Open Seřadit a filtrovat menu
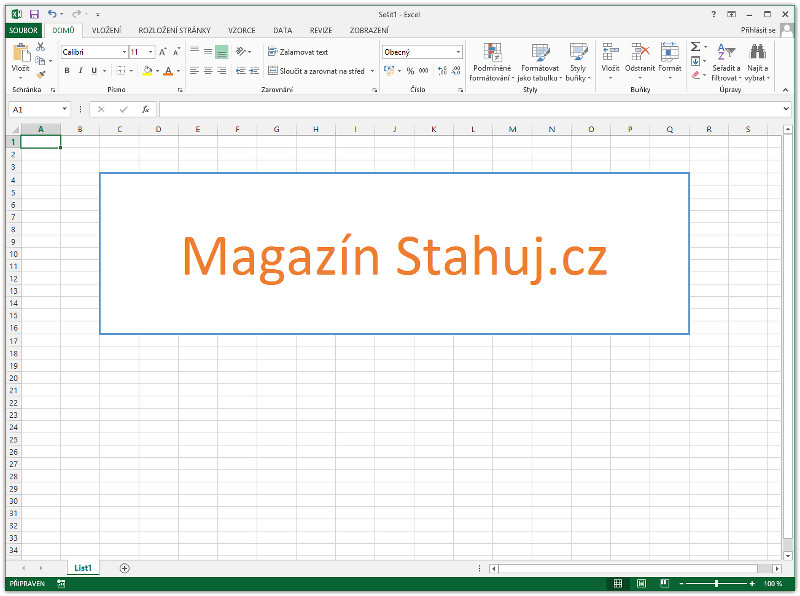Screen dimensions: 800x596 coord(726,62)
